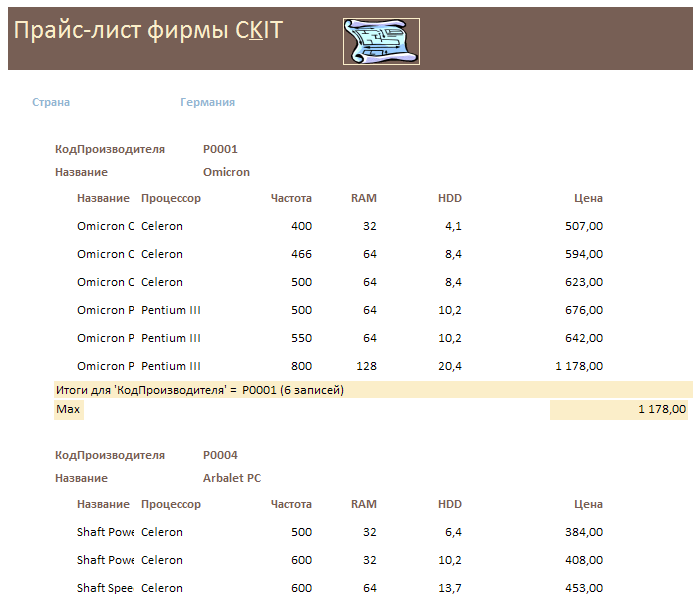Image resolution: width=693 pixels, height=604 pixels.
Task: Click Цена column header in Arbalet PC group
Action: tap(588, 504)
